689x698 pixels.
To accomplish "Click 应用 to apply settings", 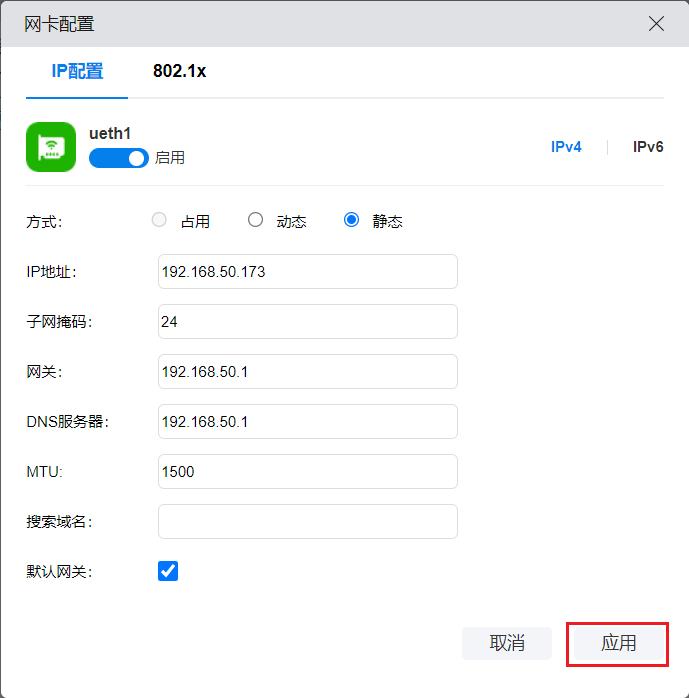I will click(x=617, y=643).
